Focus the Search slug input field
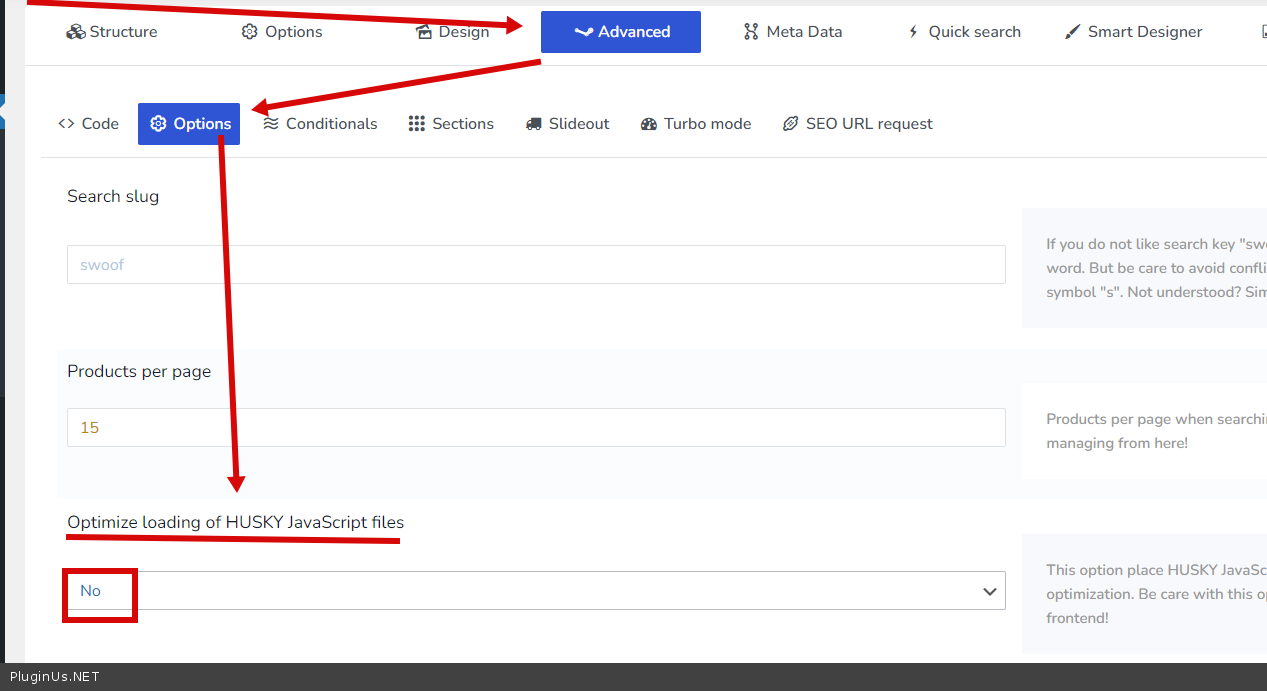Screen dimensions: 1267x691 coord(536,265)
